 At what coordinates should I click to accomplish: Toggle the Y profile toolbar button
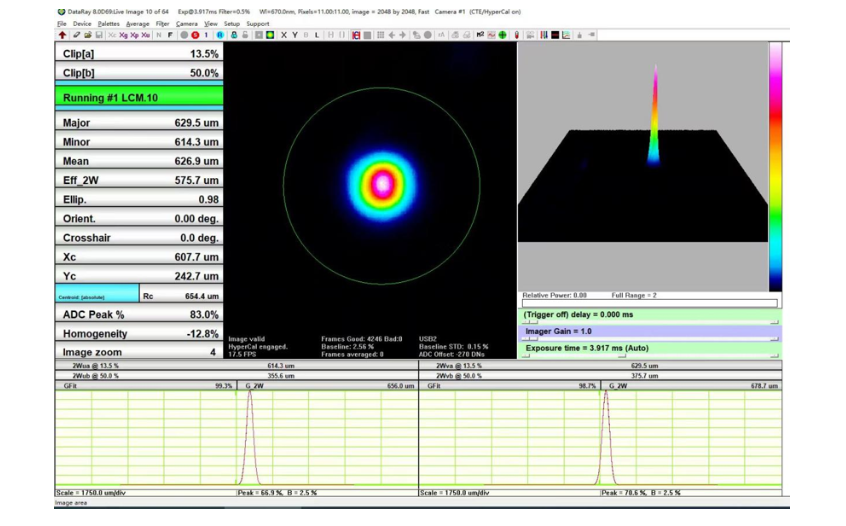(x=295, y=35)
